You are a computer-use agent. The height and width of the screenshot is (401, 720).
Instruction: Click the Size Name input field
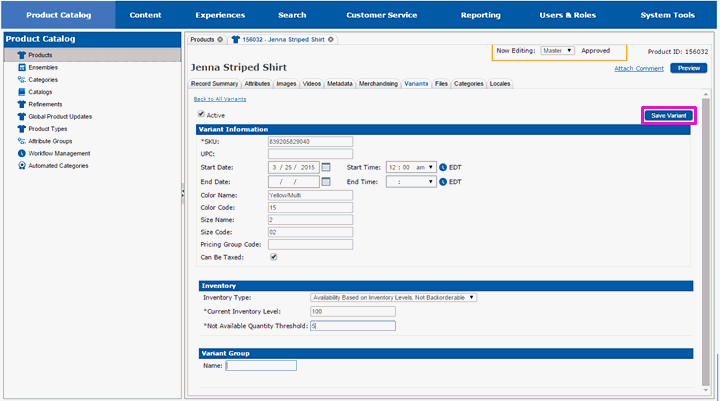point(310,220)
